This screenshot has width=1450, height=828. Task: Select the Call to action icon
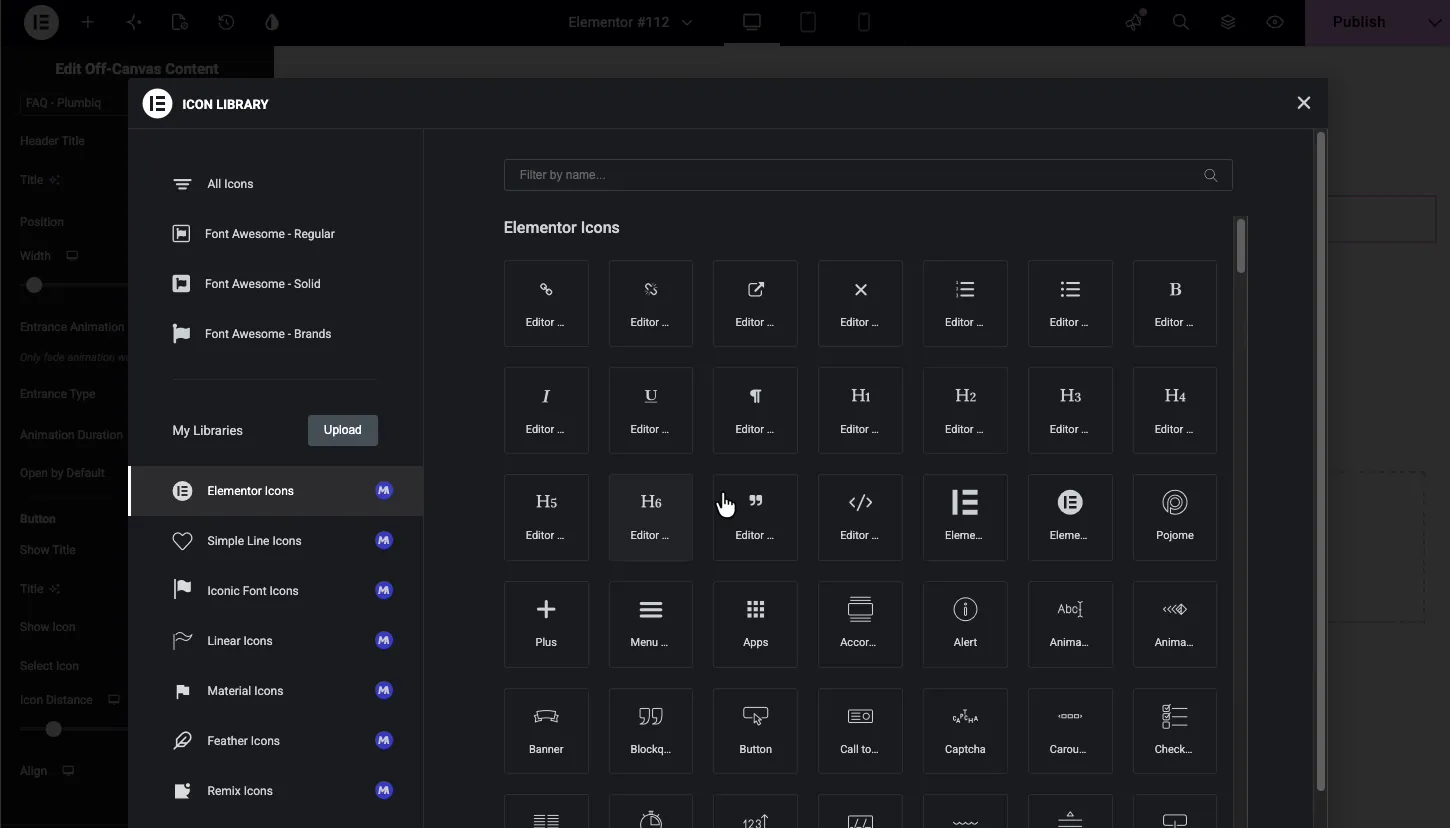860,731
